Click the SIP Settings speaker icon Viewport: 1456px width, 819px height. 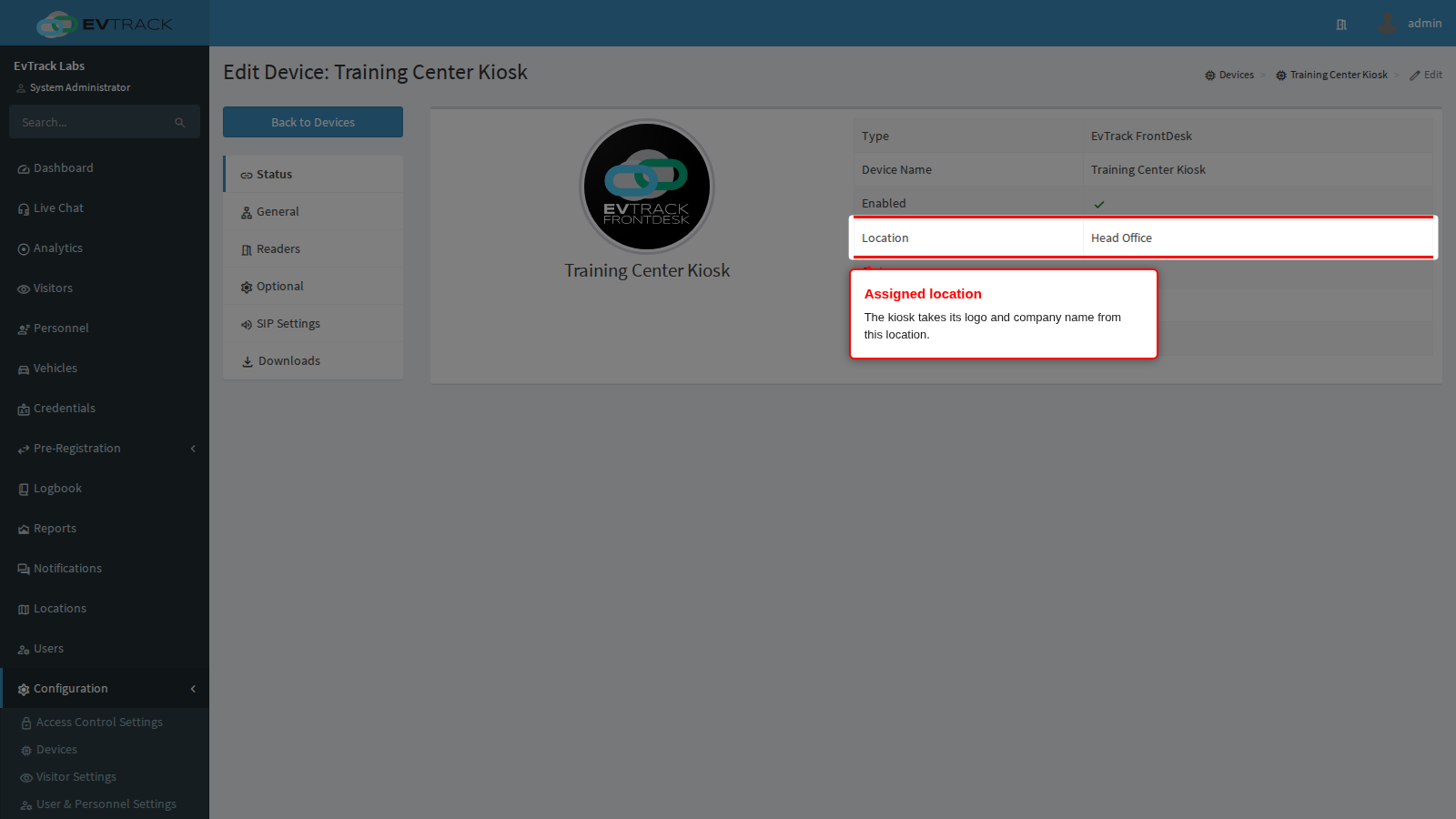click(x=247, y=325)
